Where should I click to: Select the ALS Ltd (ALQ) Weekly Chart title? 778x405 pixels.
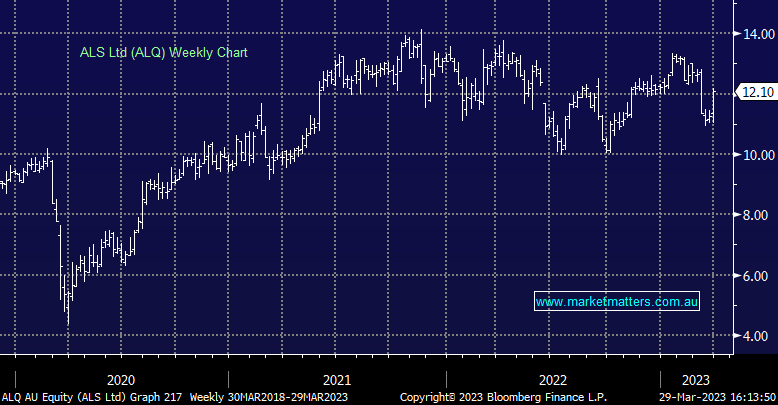pyautogui.click(x=163, y=52)
